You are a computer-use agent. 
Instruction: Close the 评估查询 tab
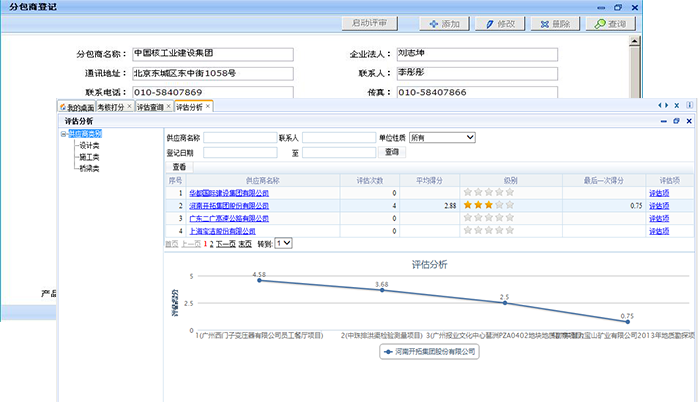[x=169, y=106]
